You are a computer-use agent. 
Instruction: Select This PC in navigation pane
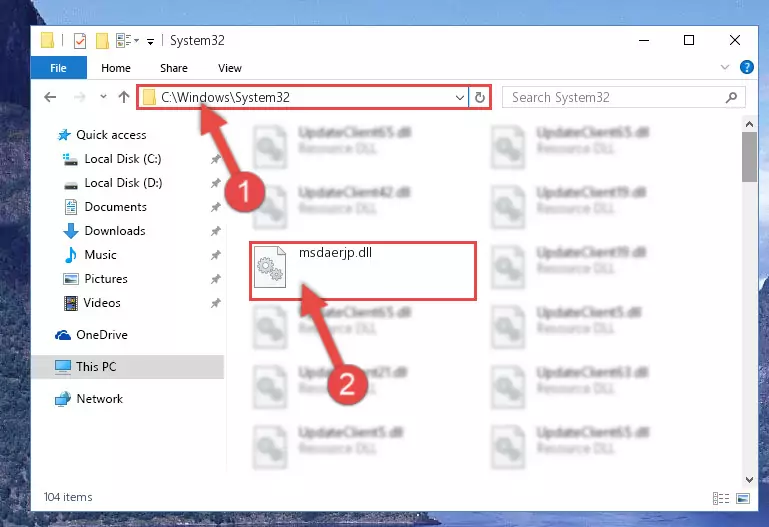click(x=128, y=367)
